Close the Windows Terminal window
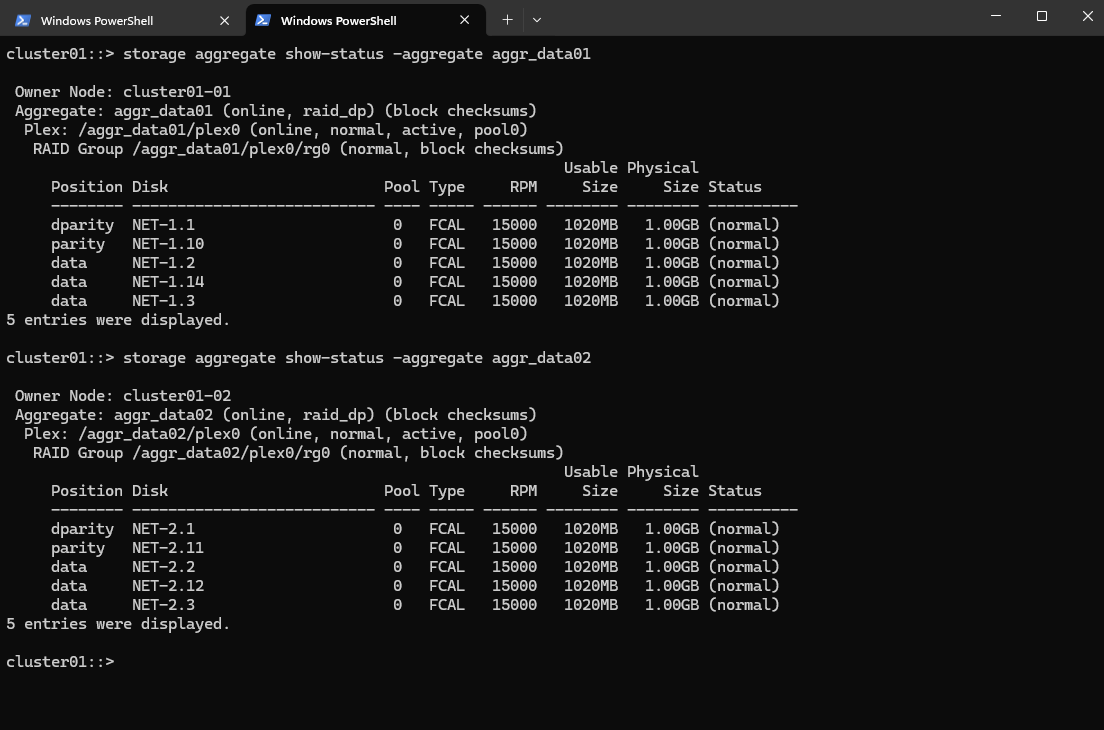This screenshot has width=1104, height=730. pyautogui.click(x=1087, y=15)
